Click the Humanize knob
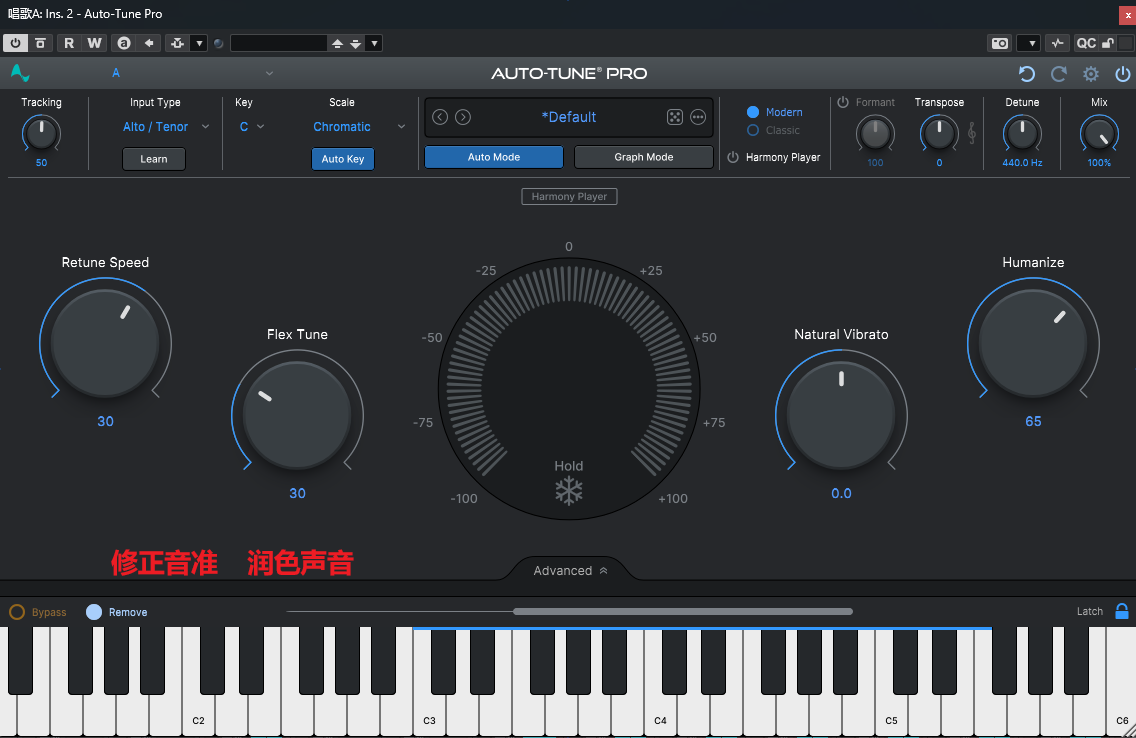The width and height of the screenshot is (1136, 738). tap(1033, 343)
